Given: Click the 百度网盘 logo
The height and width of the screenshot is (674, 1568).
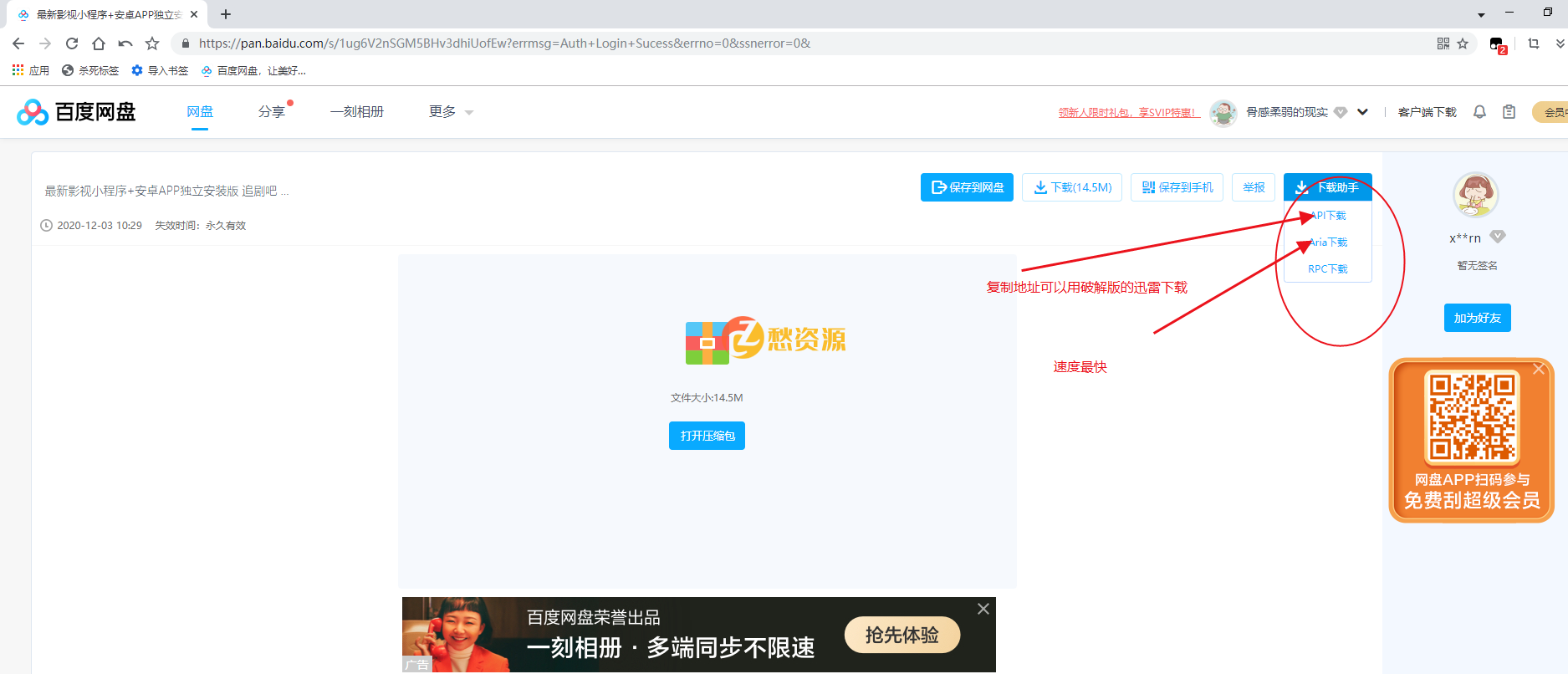Looking at the screenshot, I should pyautogui.click(x=76, y=112).
